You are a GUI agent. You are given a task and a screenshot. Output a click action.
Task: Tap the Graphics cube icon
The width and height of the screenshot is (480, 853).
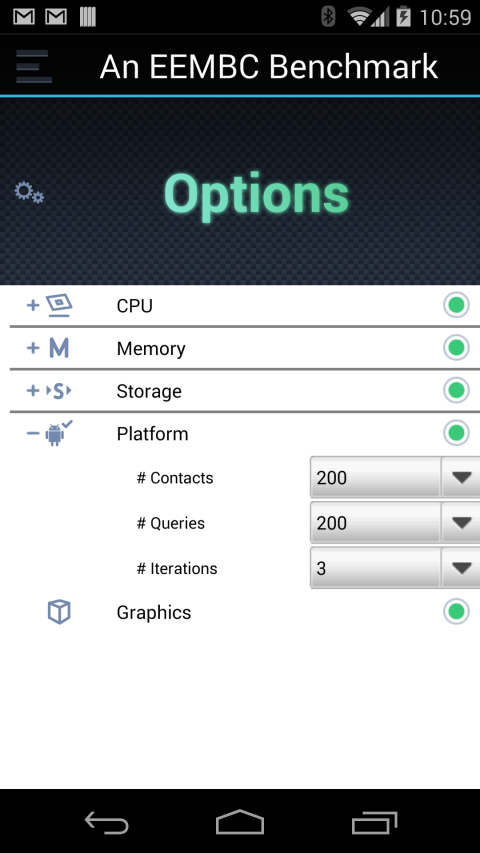pos(59,612)
